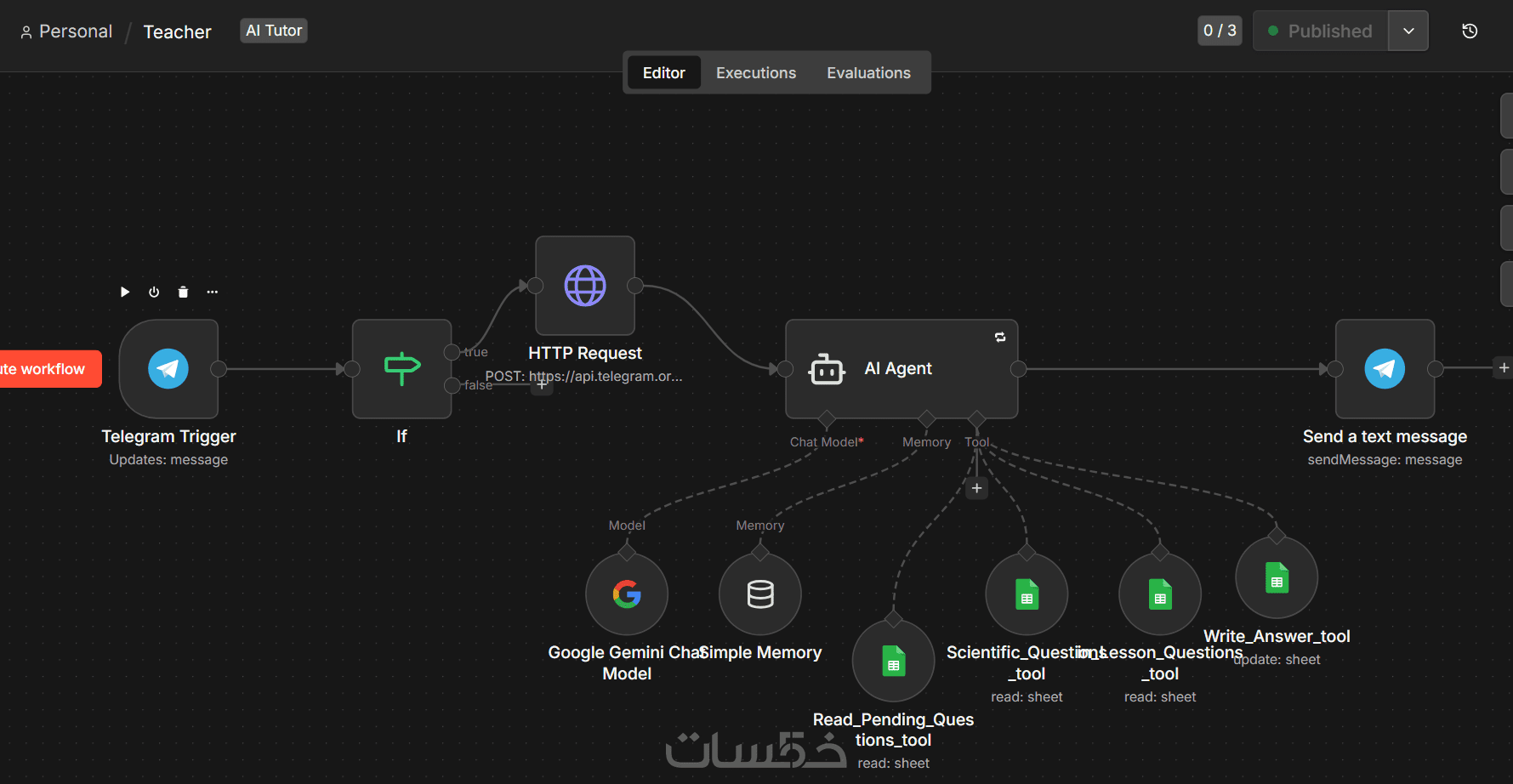Expand the Published dropdown arrow
1513x784 pixels.
point(1408,31)
